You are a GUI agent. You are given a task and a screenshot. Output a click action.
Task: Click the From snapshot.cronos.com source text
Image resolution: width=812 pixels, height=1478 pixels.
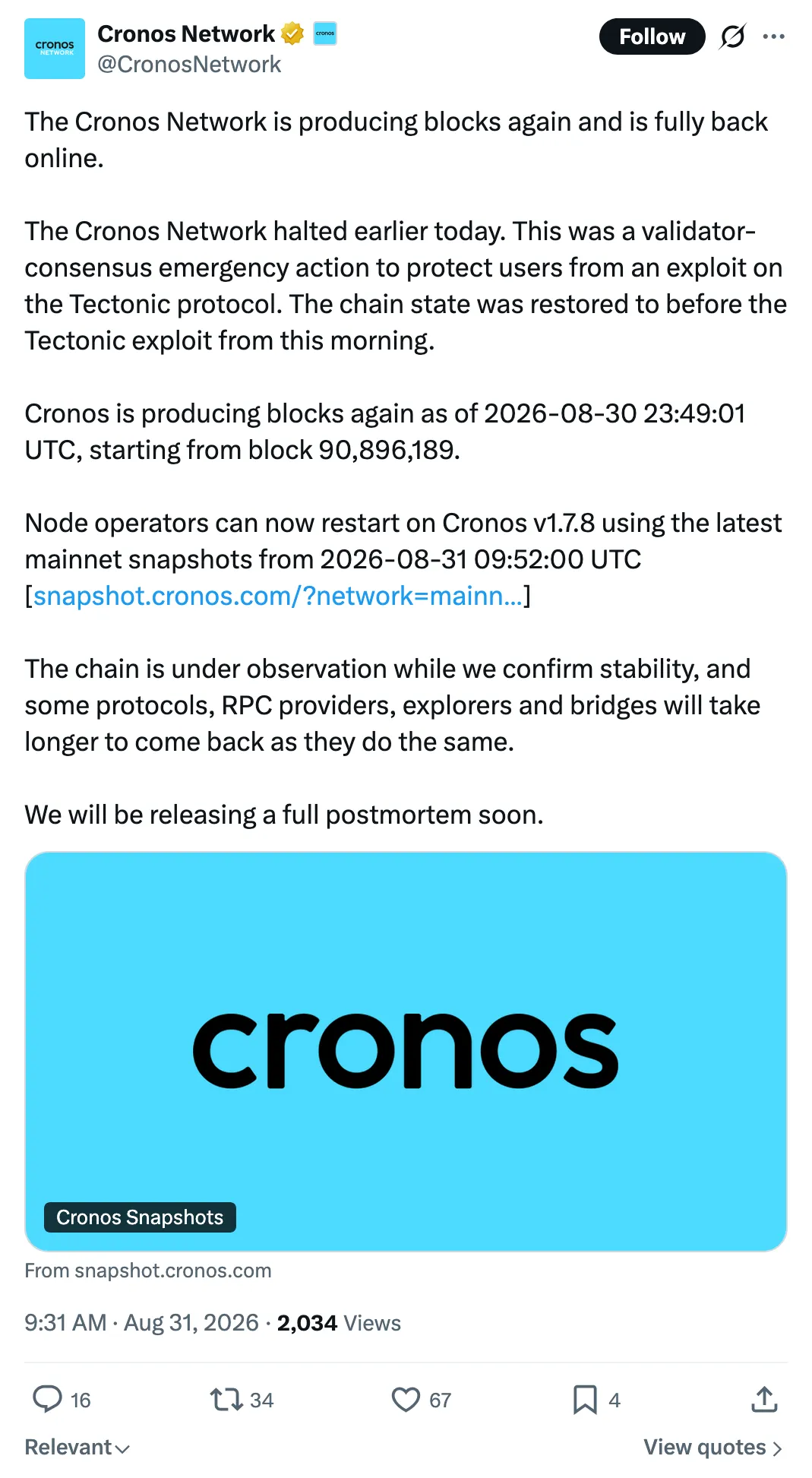[x=148, y=1271]
